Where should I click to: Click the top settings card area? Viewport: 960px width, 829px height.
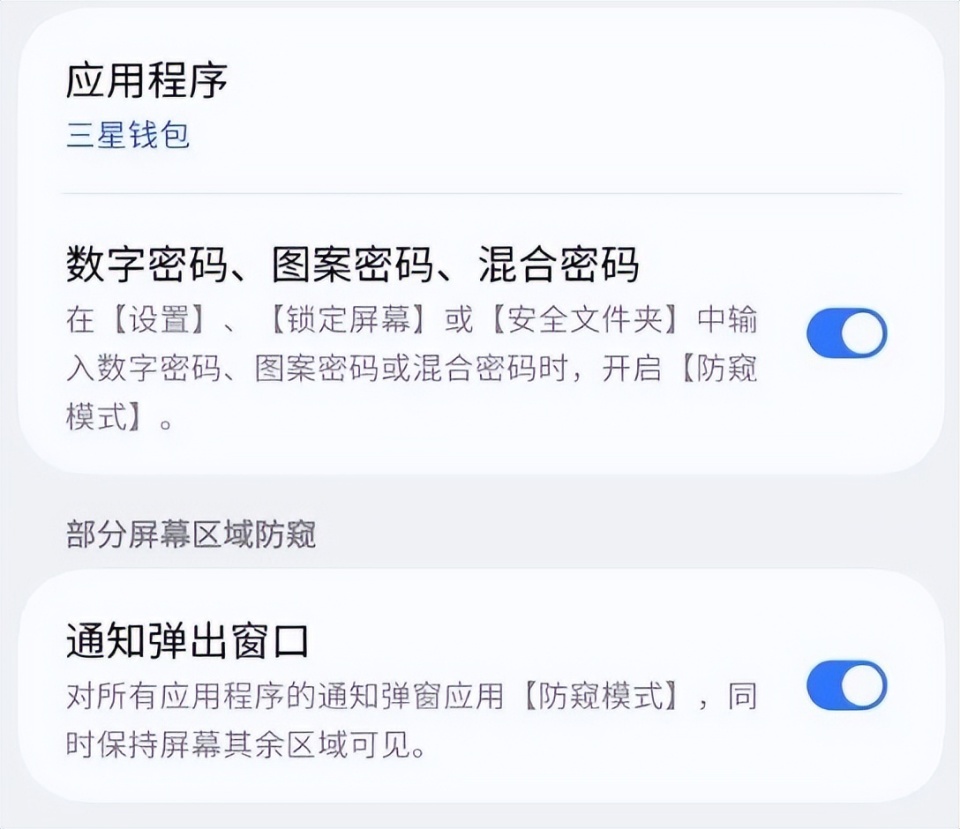480,240
